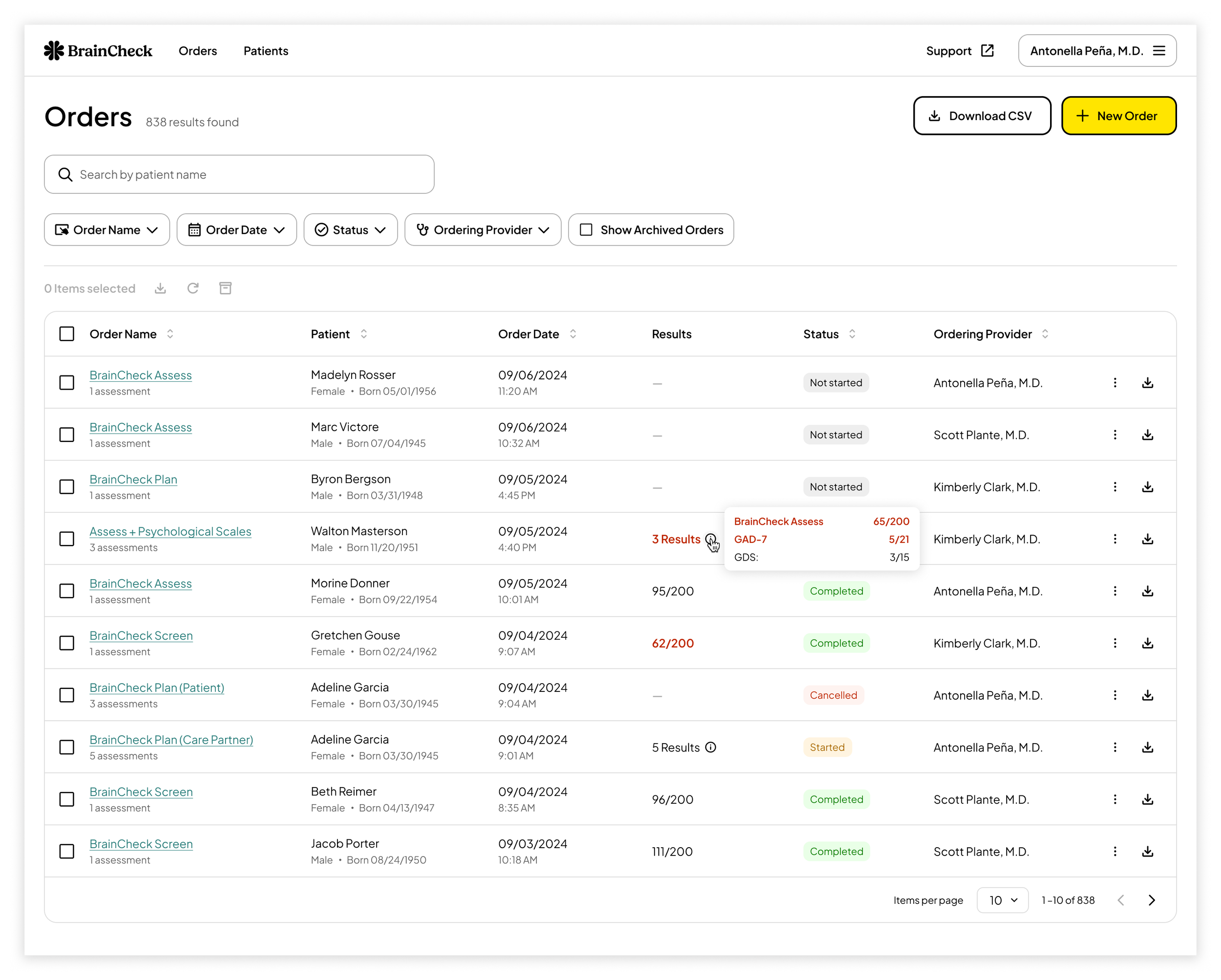This screenshot has width=1221, height=980.
Task: Open the Ordering Provider filter dropdown
Action: tap(483, 230)
